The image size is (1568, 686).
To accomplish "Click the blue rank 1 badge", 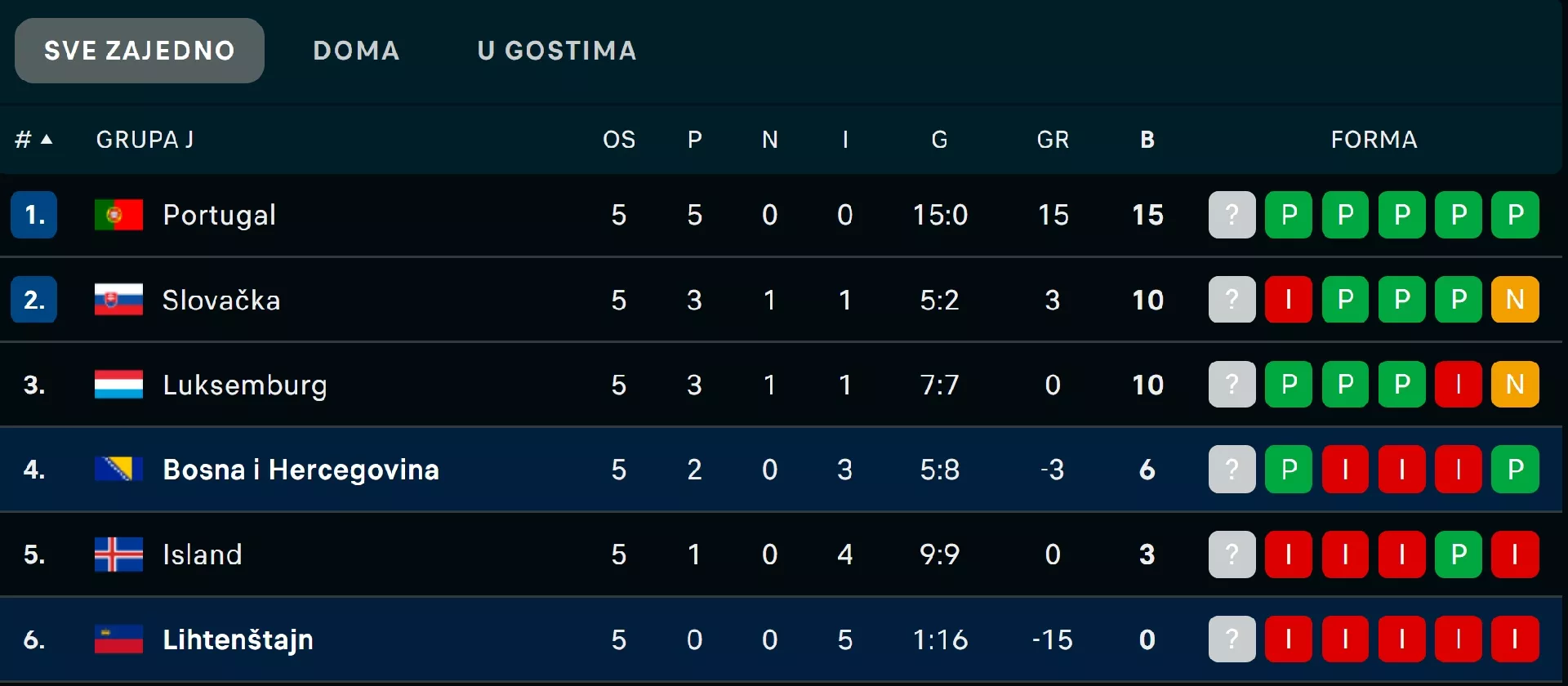I will point(33,215).
